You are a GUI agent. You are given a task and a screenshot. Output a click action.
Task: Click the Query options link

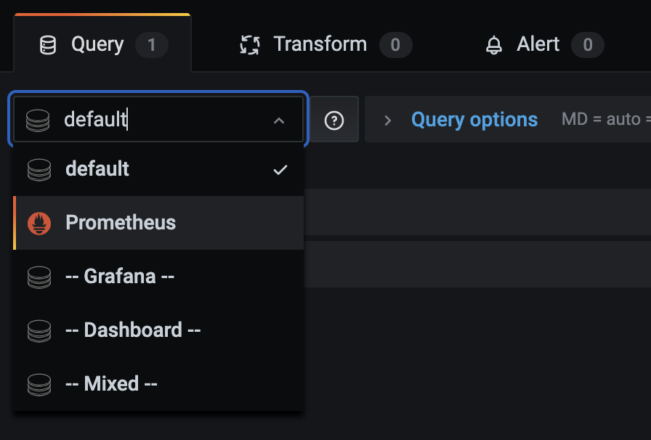[474, 120]
